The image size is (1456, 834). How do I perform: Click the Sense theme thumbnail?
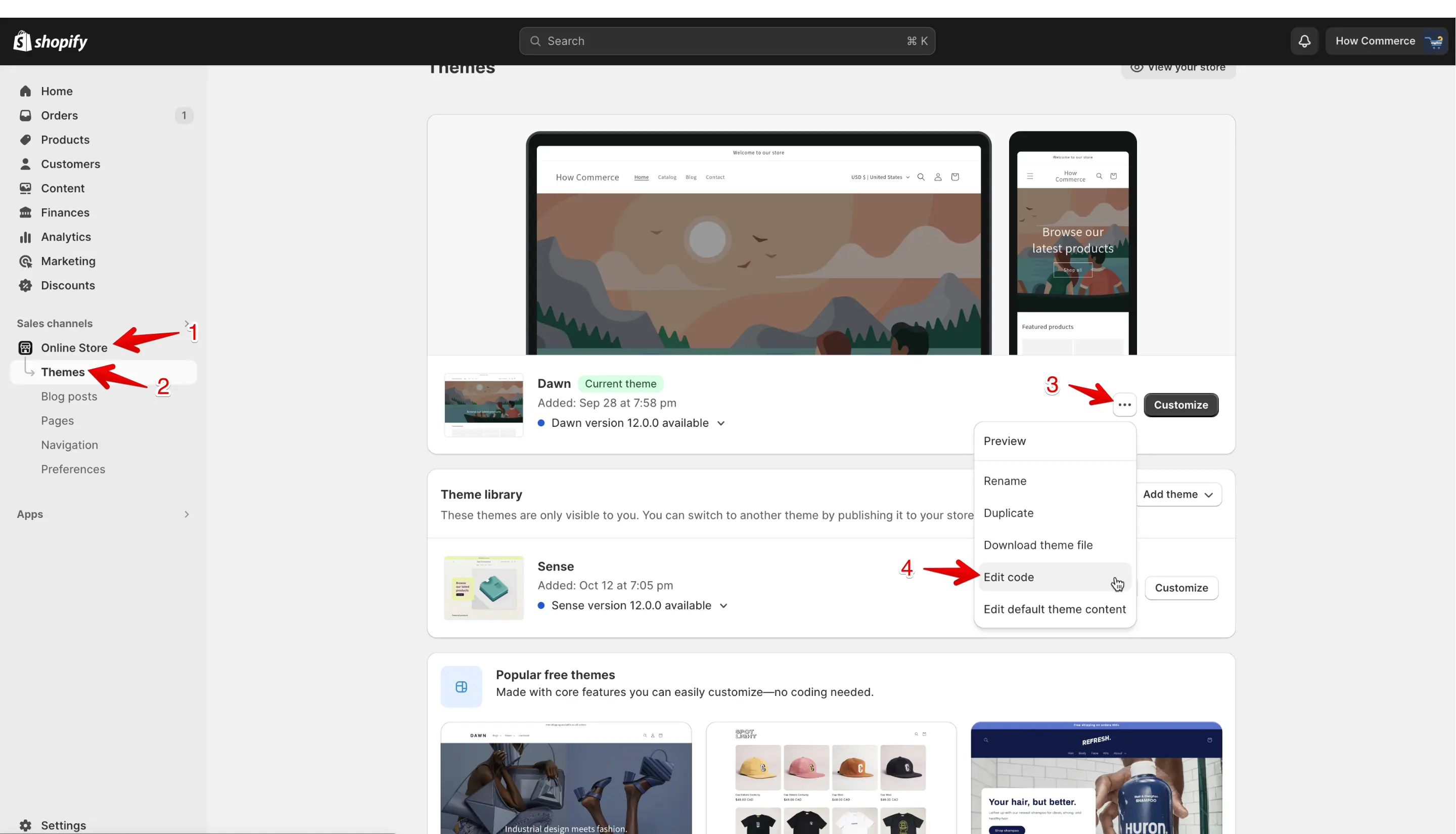(x=484, y=588)
